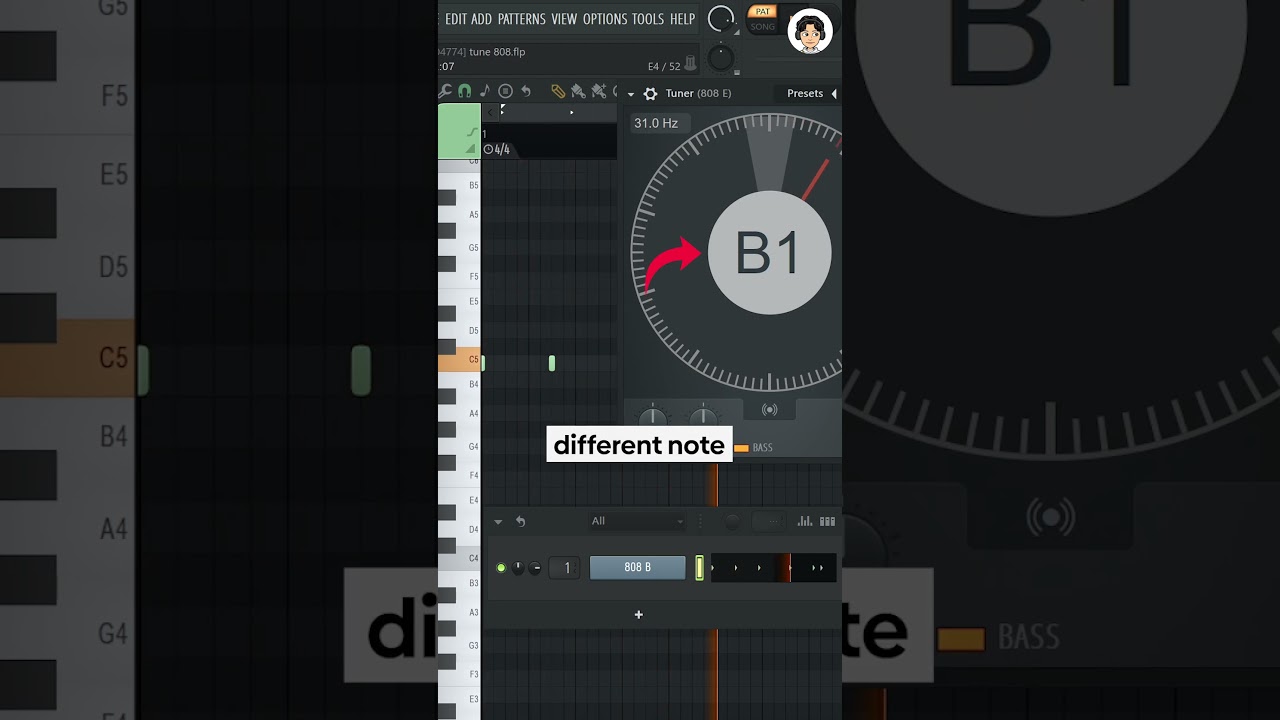Click the mixer track number 1 box
1280x720 pixels.
pos(566,568)
